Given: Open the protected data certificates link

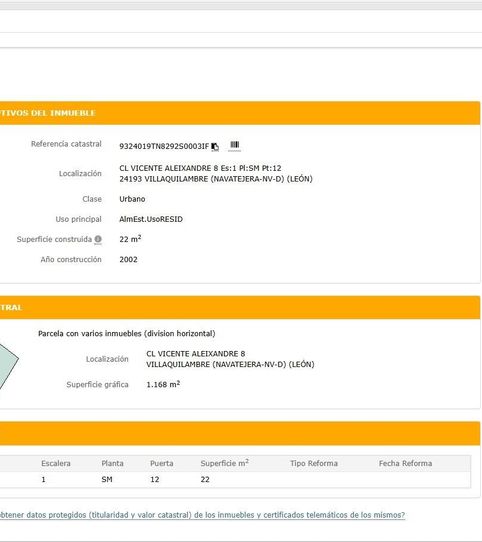Looking at the screenshot, I should [202, 515].
